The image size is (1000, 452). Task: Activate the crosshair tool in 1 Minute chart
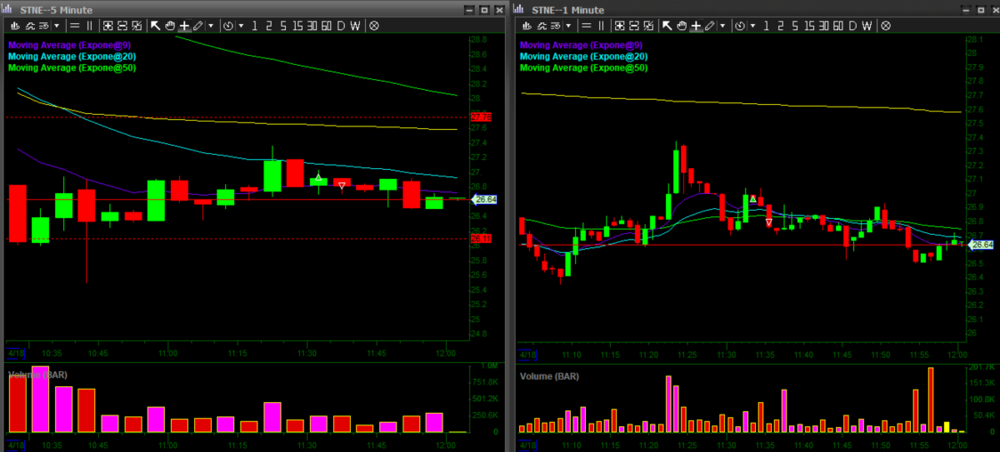[x=696, y=25]
